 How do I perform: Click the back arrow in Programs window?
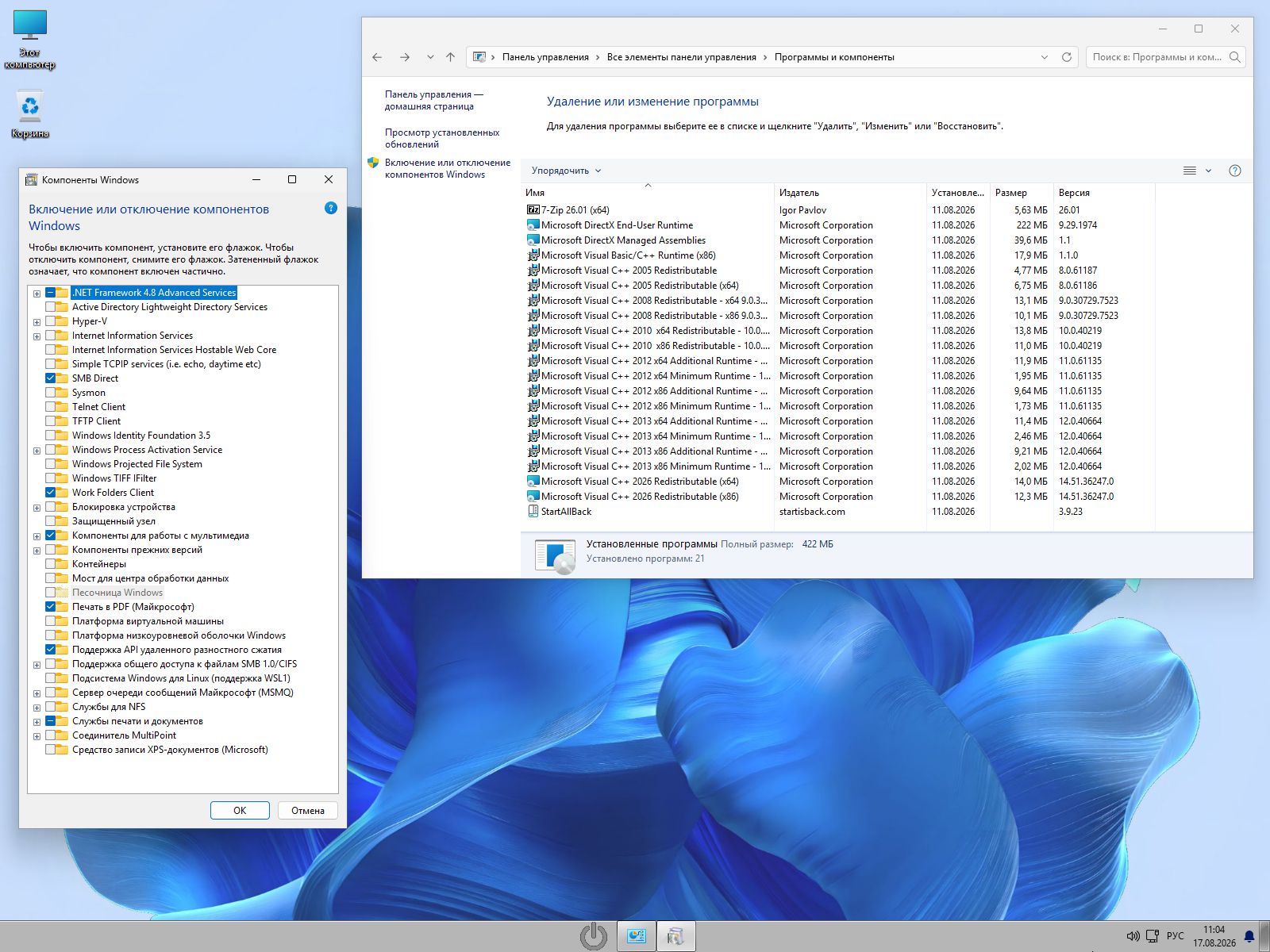[x=377, y=57]
